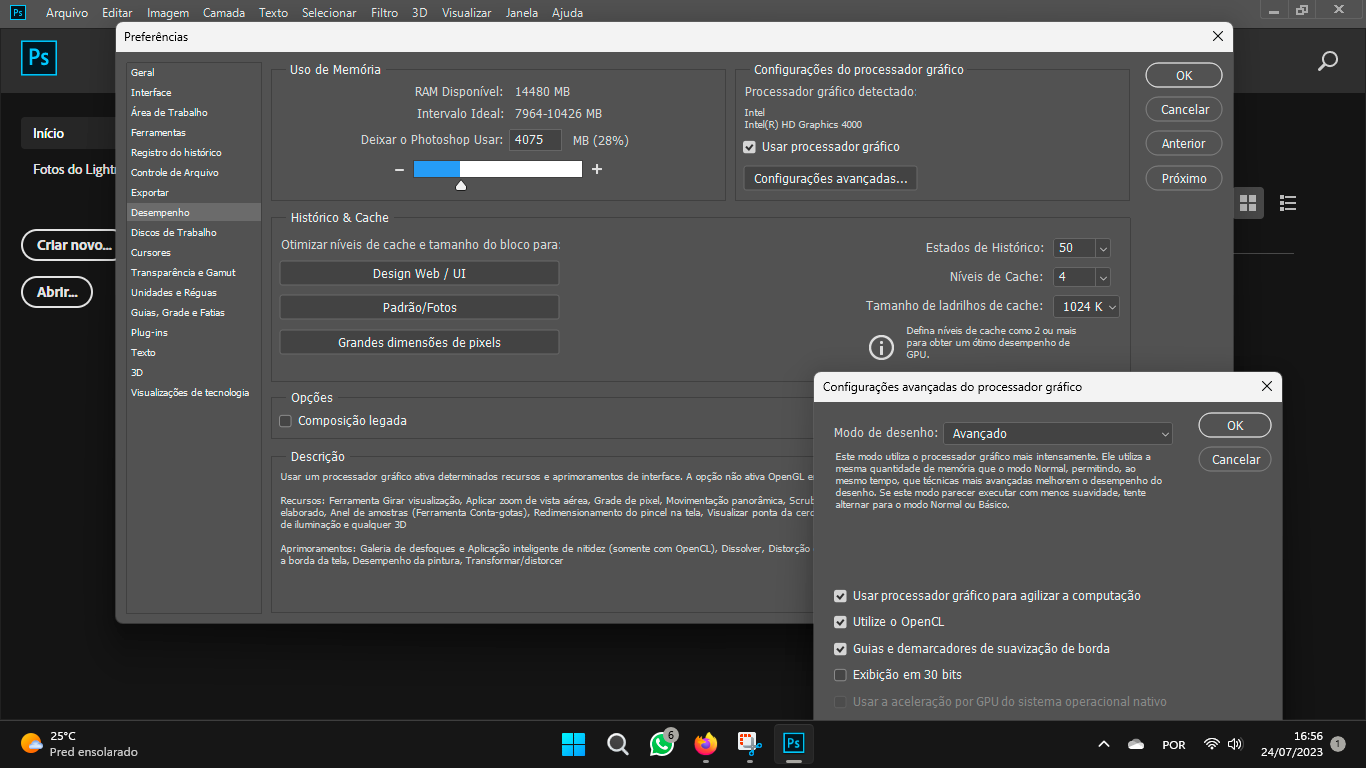Choose Grandes dimensões de pixels preset
Image resolution: width=1366 pixels, height=768 pixels.
pyautogui.click(x=419, y=342)
